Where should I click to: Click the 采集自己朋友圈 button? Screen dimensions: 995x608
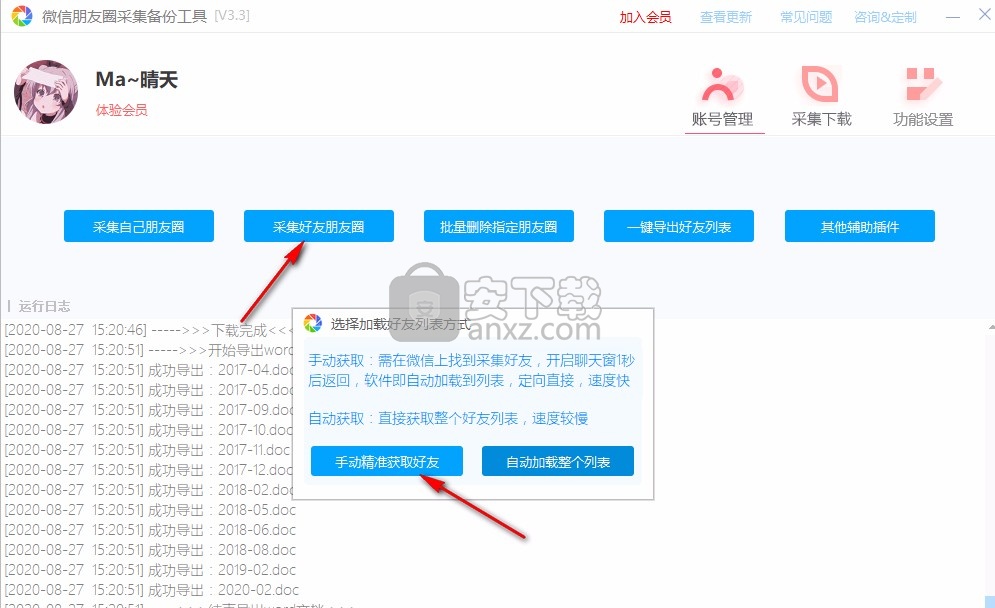[x=138, y=226]
